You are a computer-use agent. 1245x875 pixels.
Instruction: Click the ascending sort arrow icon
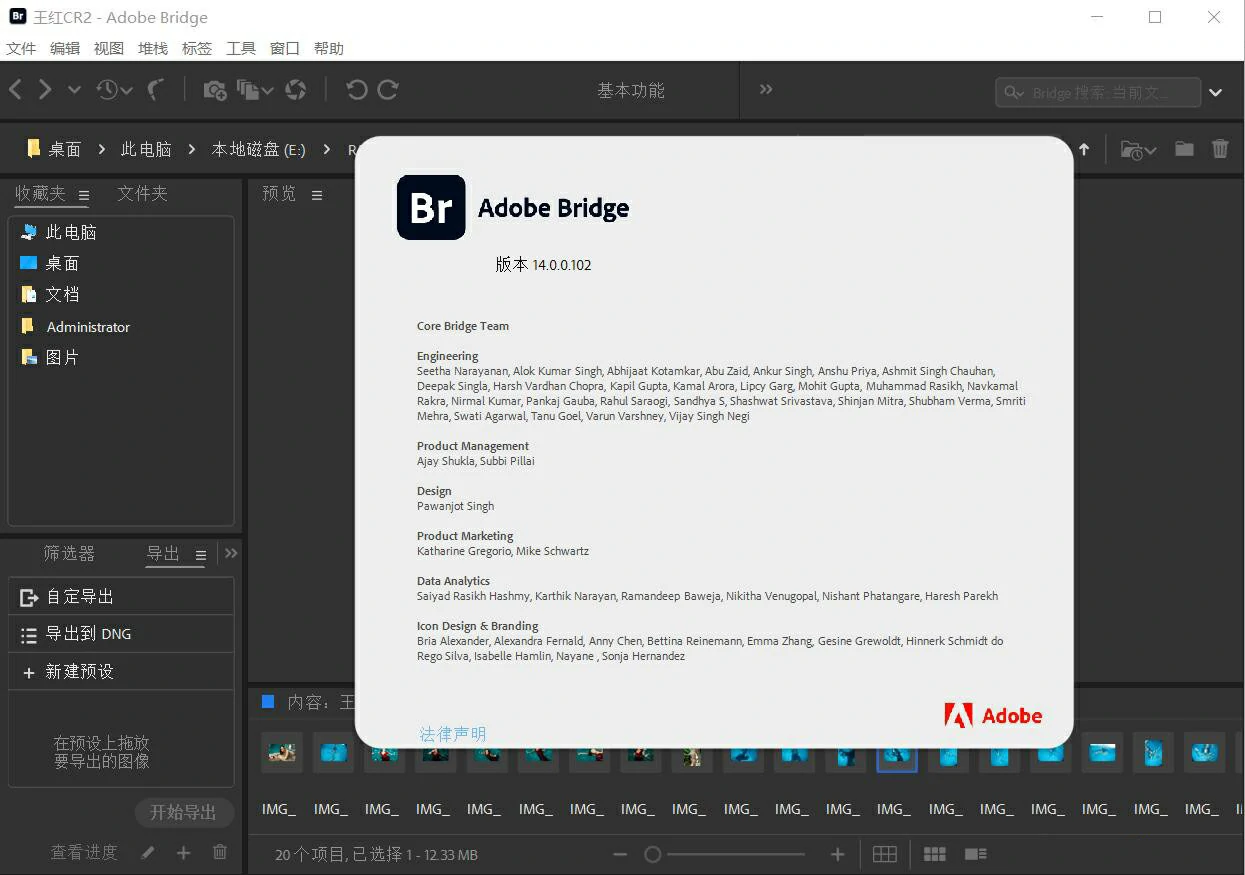(1084, 149)
